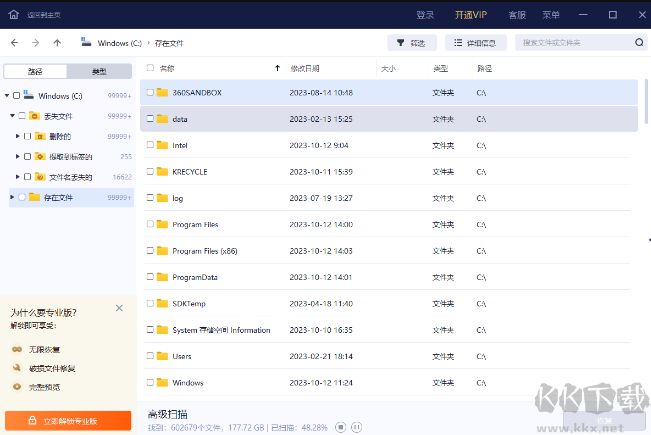Show detailed info (详细信息) panel
Image resolution: width=651 pixels, height=435 pixels.
(476, 43)
